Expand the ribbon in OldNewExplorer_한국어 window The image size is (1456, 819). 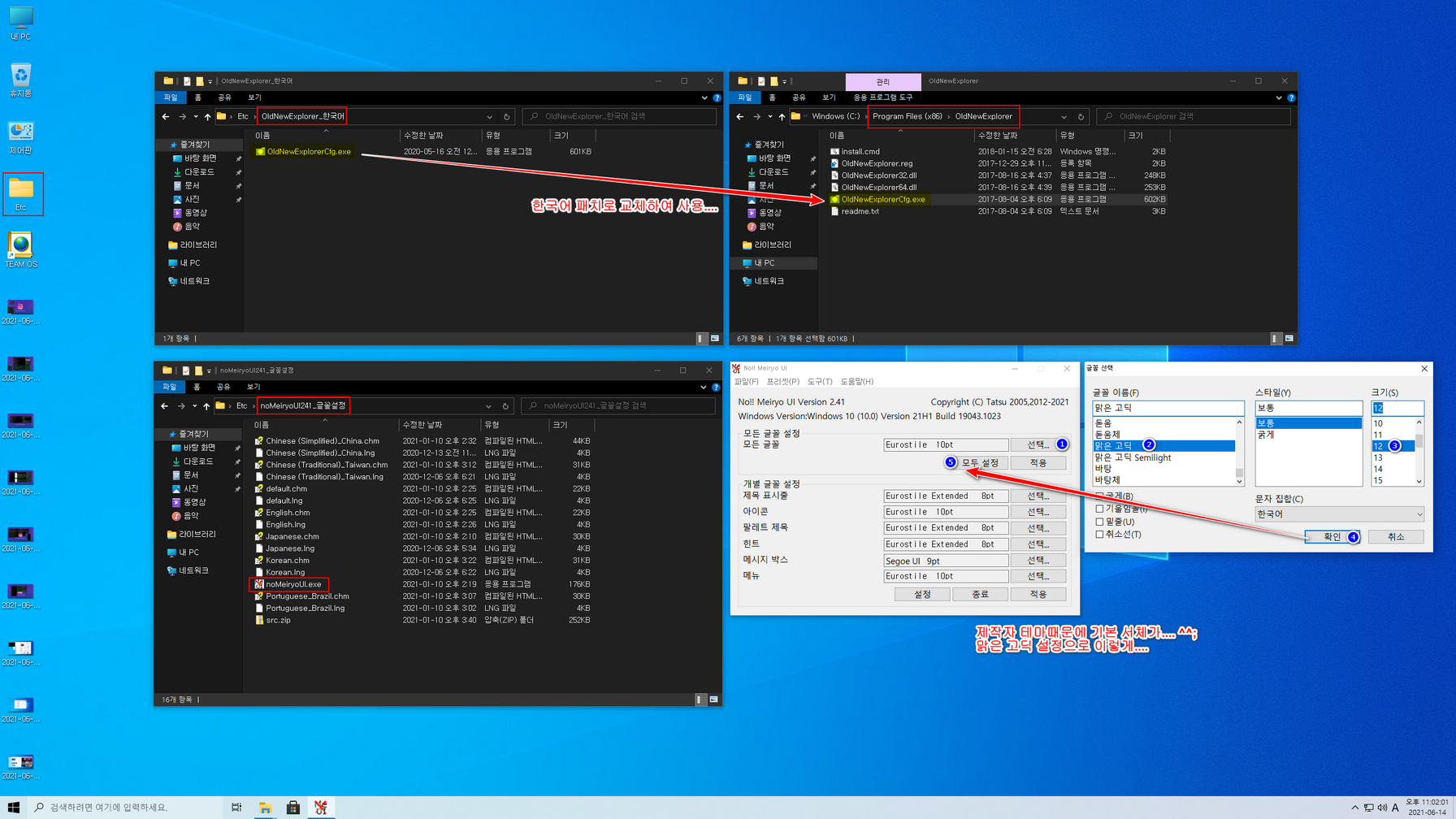point(704,97)
